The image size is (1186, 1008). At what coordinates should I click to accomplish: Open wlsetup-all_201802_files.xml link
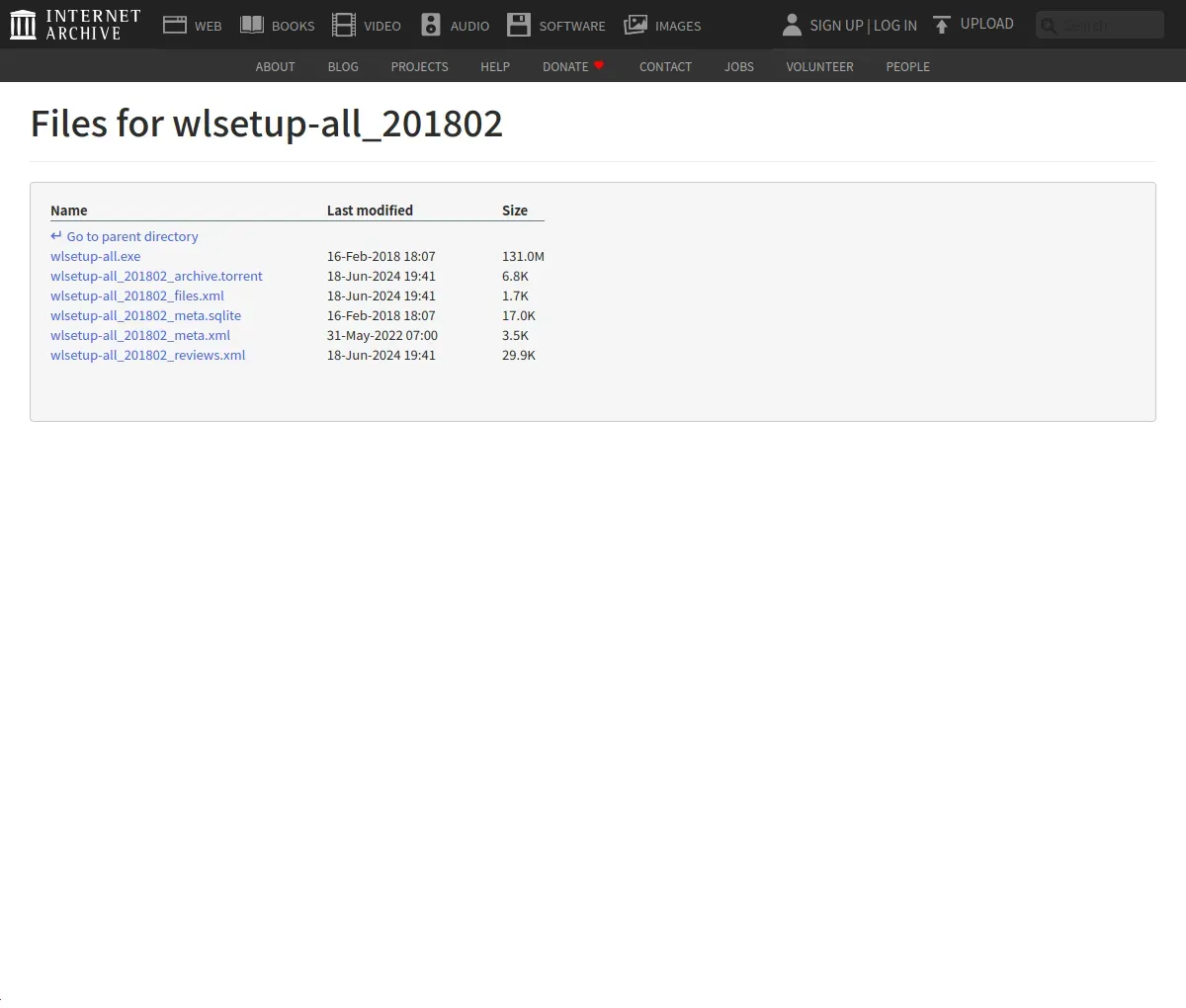(x=137, y=296)
